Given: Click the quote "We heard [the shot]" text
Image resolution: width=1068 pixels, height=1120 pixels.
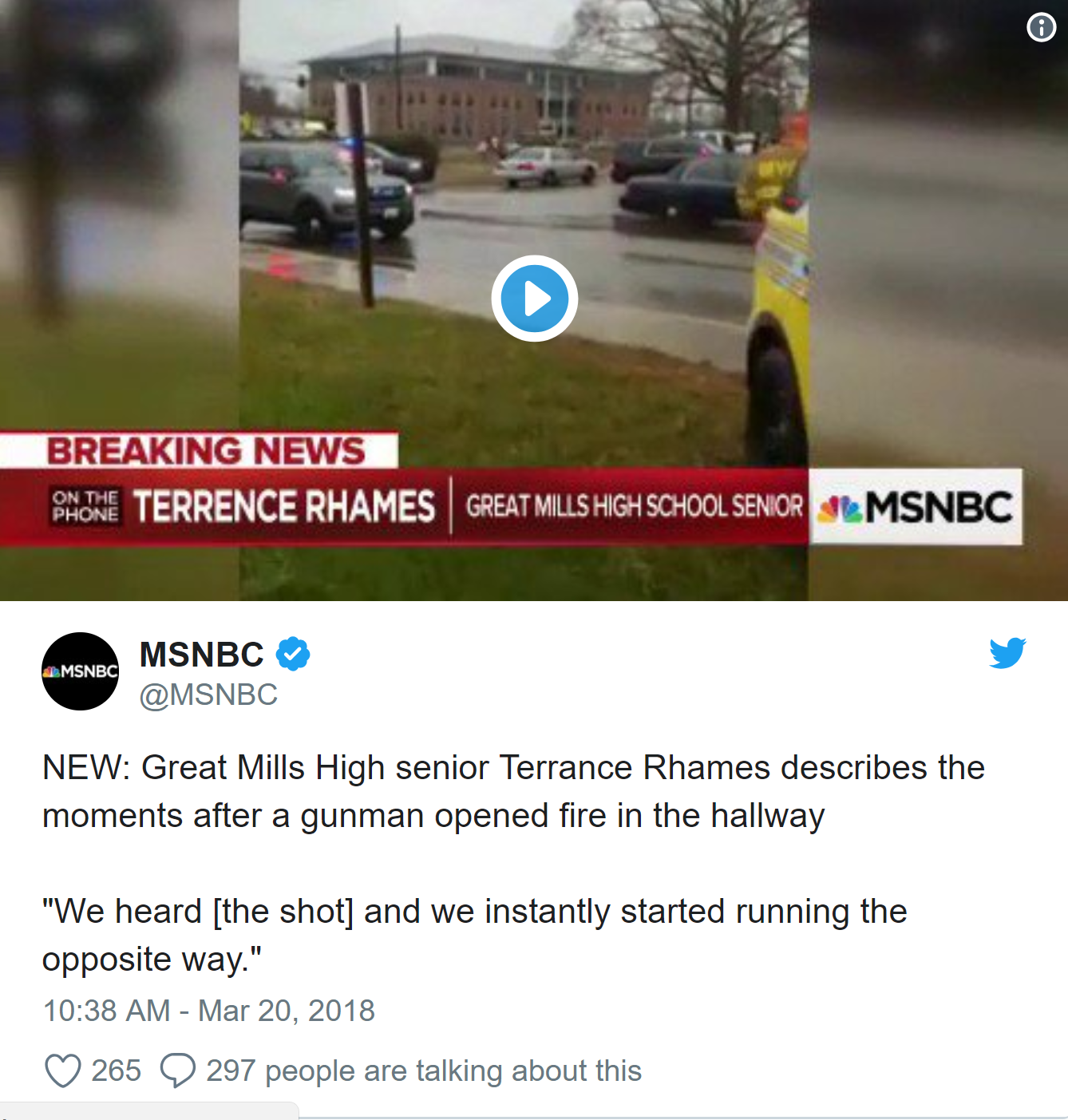Looking at the screenshot, I should 474,935.
